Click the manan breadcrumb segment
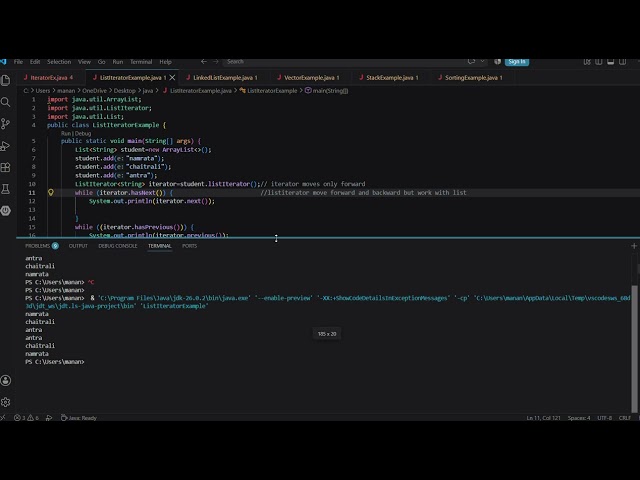 click(66, 91)
